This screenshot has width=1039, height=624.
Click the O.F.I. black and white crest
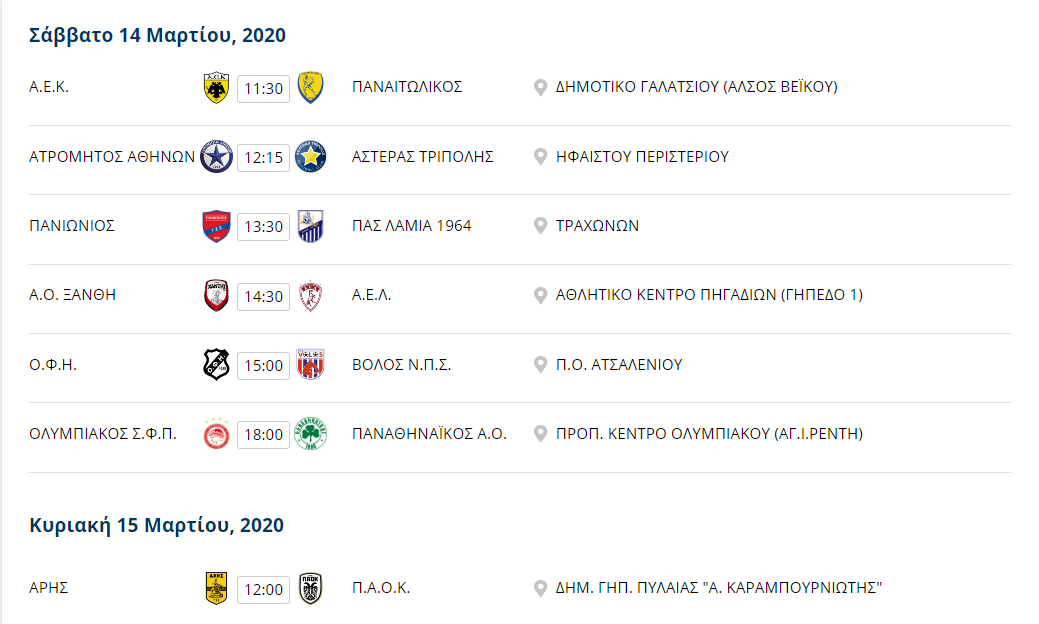click(x=216, y=364)
